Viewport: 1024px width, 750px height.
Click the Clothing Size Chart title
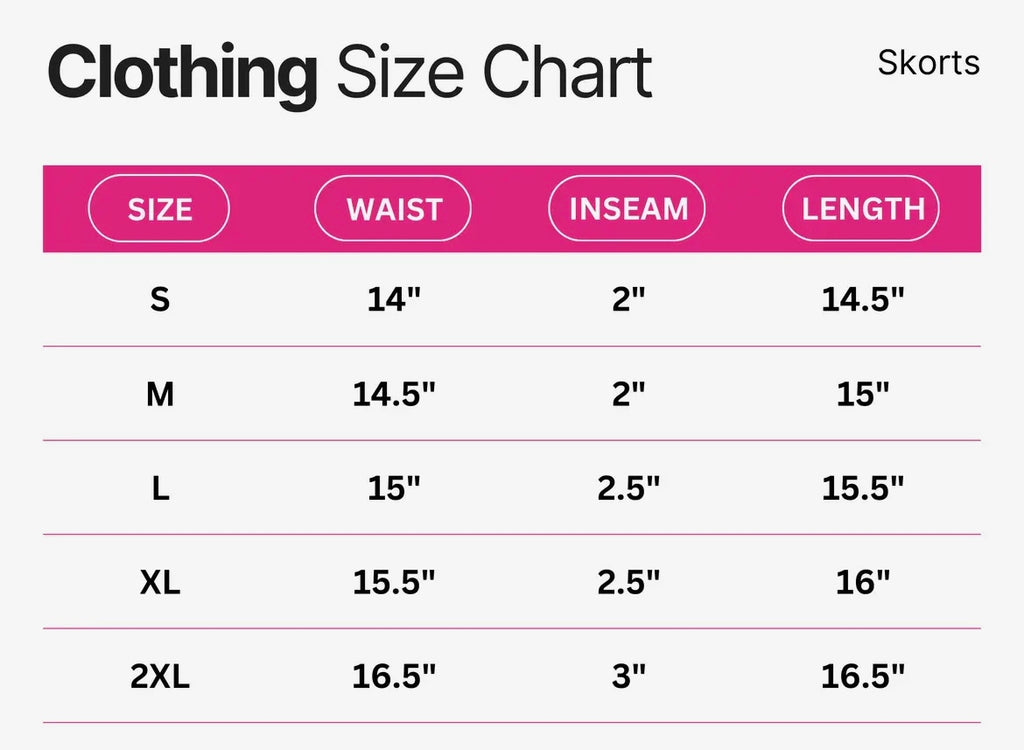350,74
